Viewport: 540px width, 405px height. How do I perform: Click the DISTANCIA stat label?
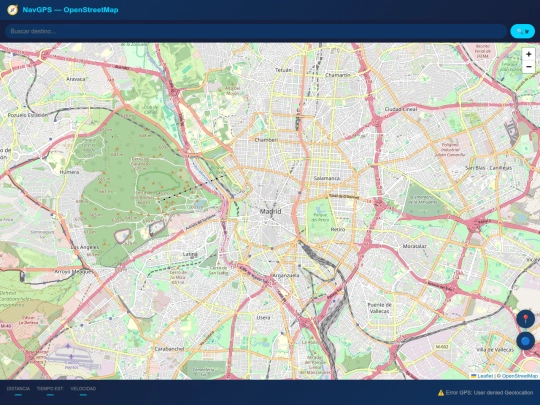pos(18,389)
